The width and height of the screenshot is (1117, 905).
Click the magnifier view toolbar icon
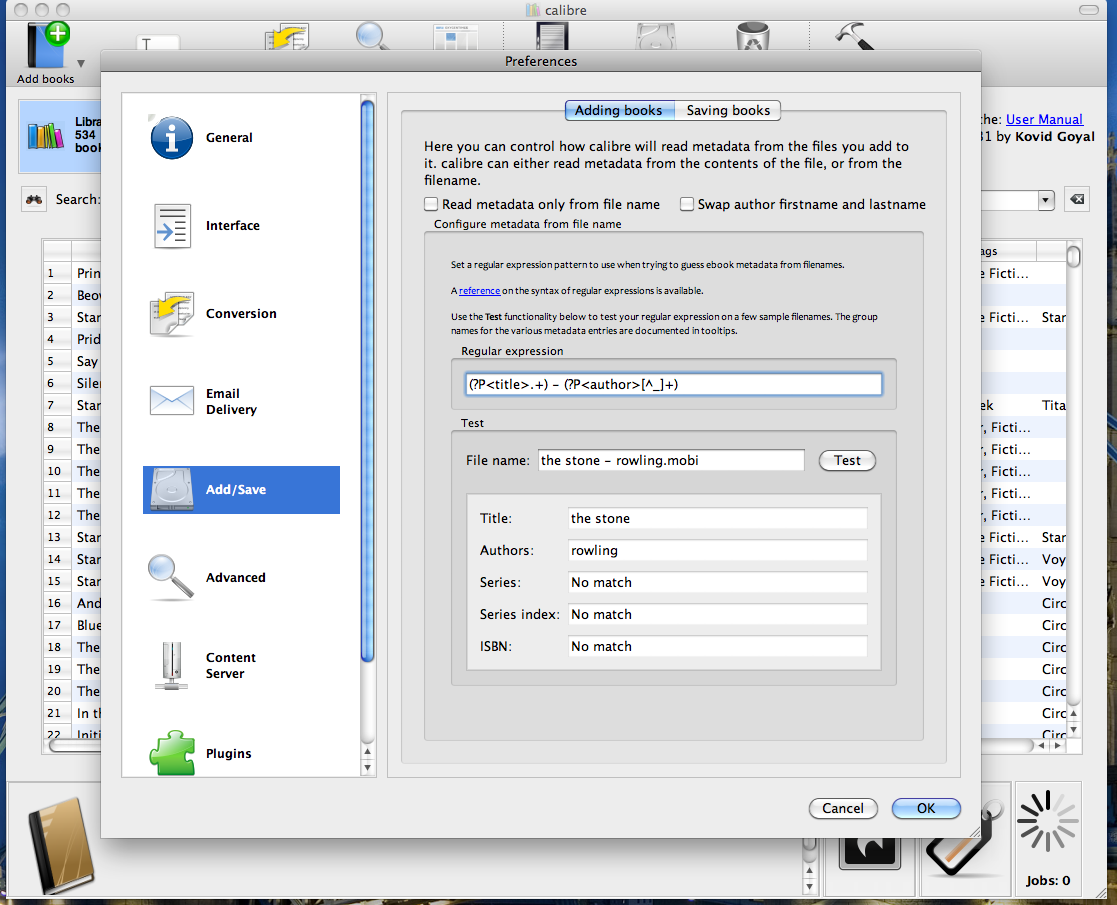pos(372,36)
